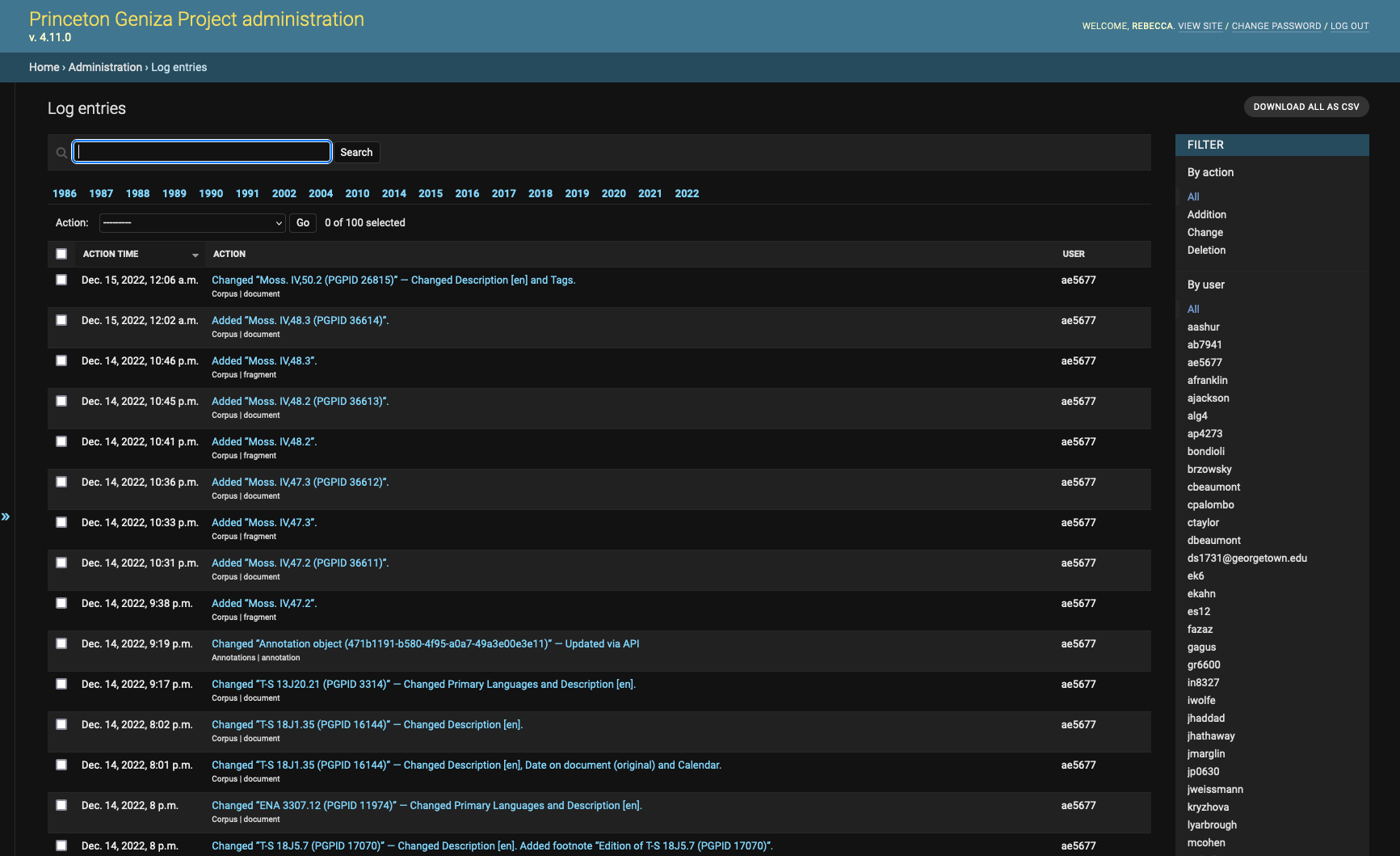The height and width of the screenshot is (856, 1400).
Task: Click the Action Time sort arrow
Action: click(195, 255)
